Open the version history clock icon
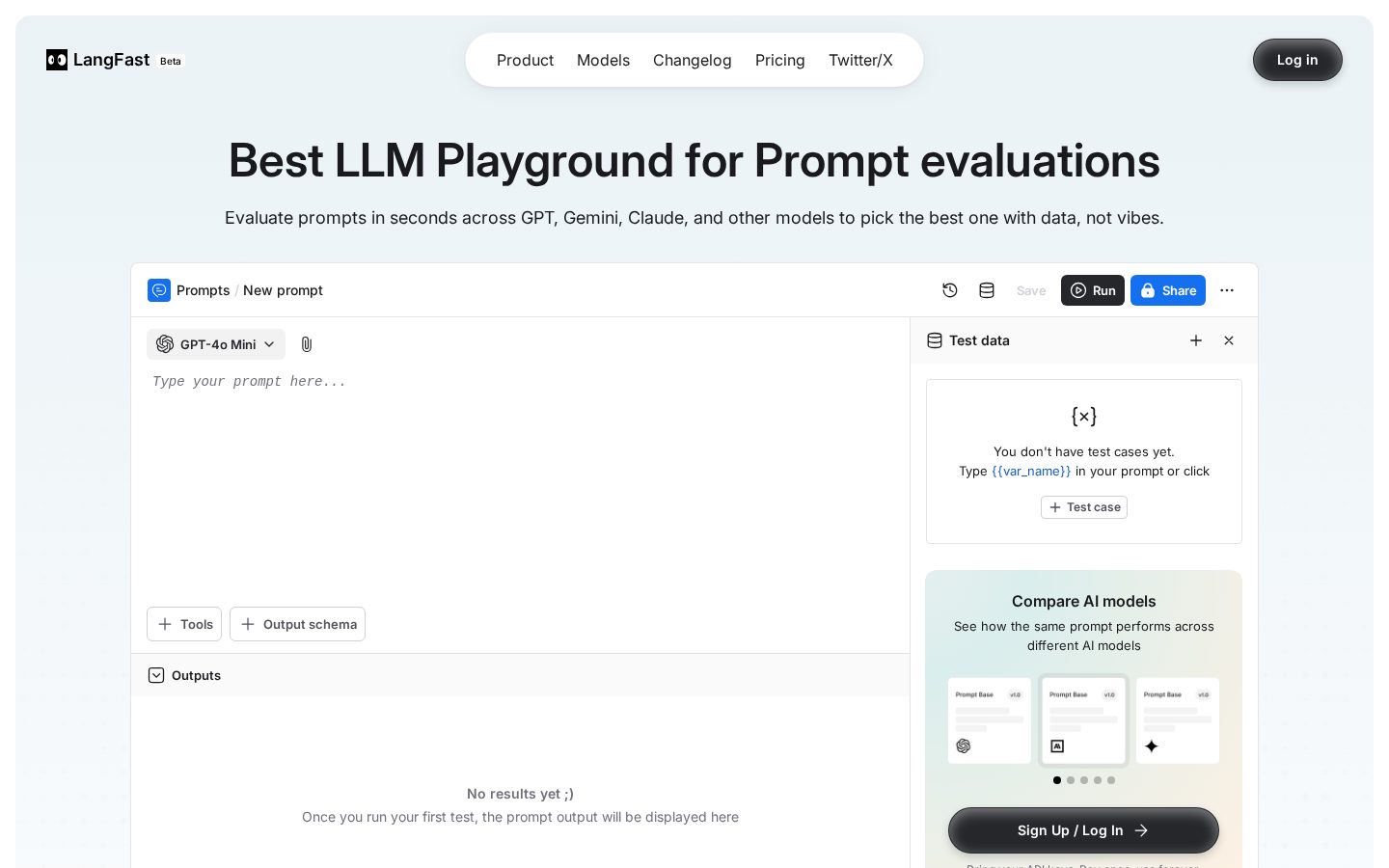The height and width of the screenshot is (868, 1389). (950, 290)
